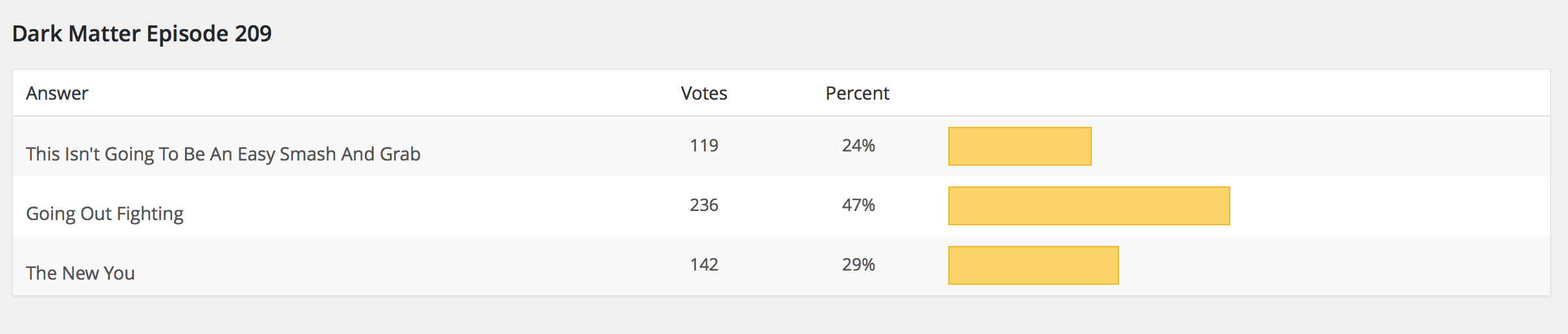Click the 24% yellow result bar
The height and width of the screenshot is (334, 1568).
pyautogui.click(x=1020, y=146)
